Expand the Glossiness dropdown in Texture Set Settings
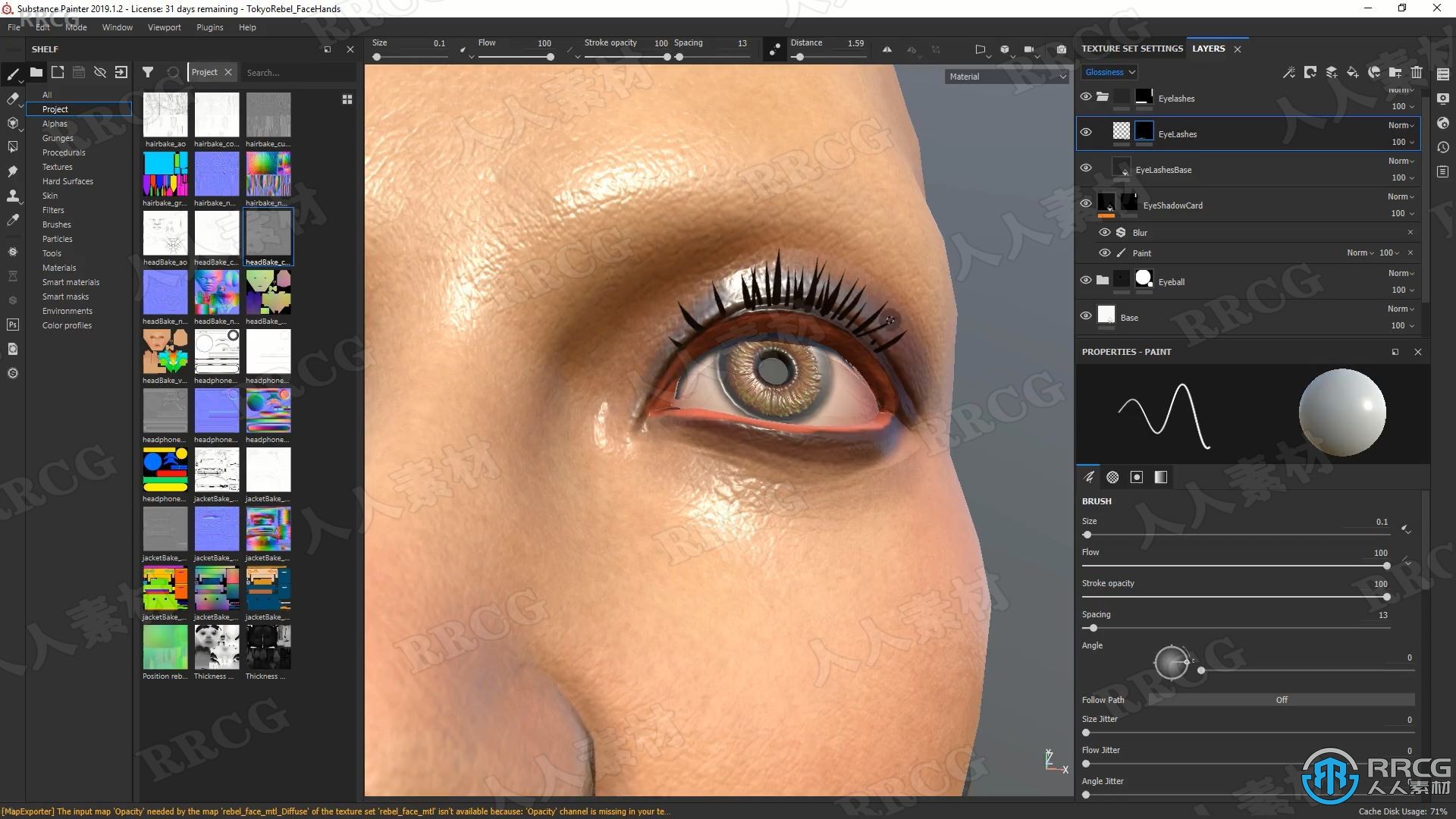 click(x=1108, y=72)
